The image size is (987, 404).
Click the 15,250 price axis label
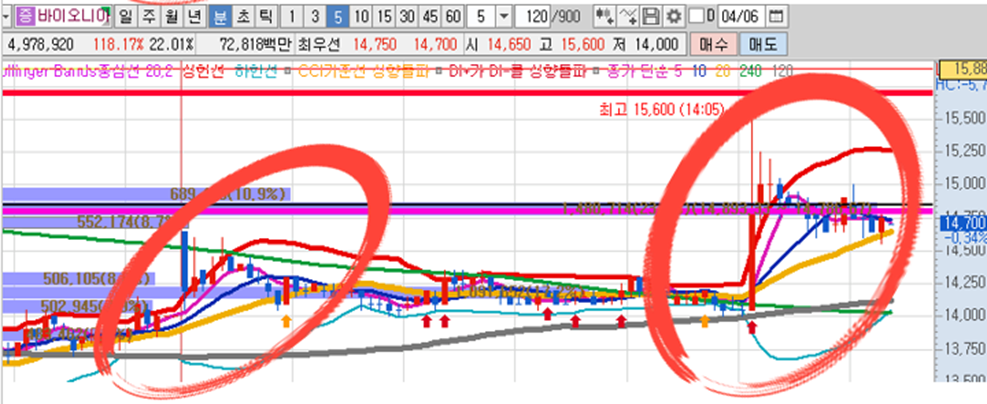click(x=964, y=151)
